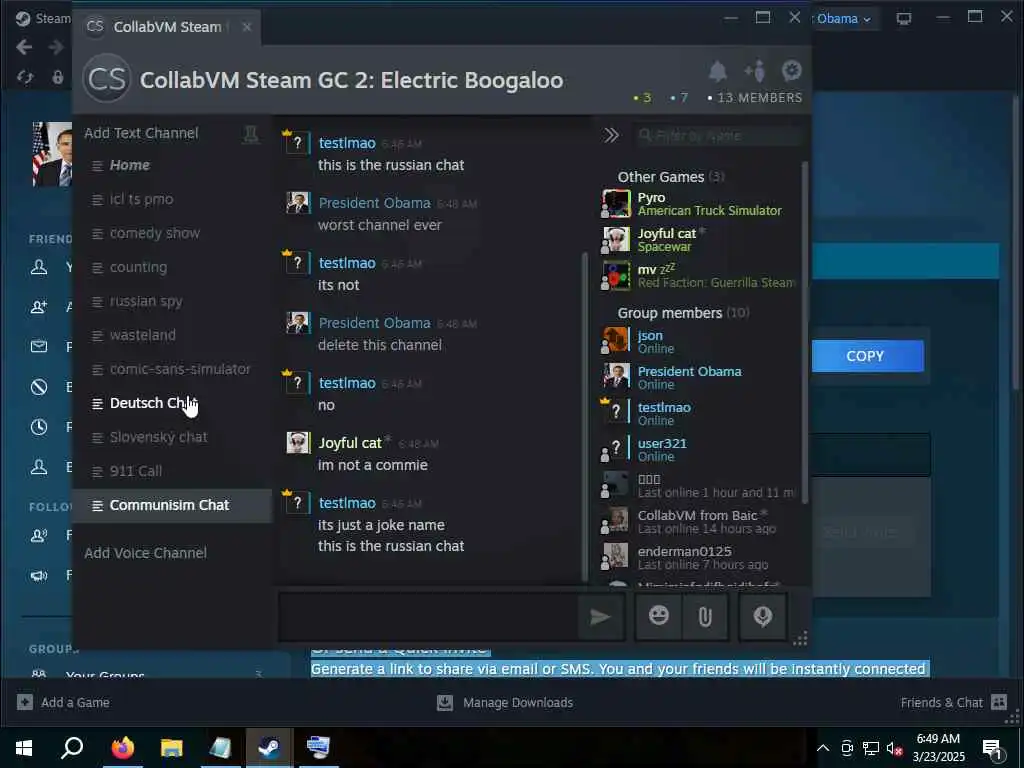Switch to the russian spy channel

172,301
